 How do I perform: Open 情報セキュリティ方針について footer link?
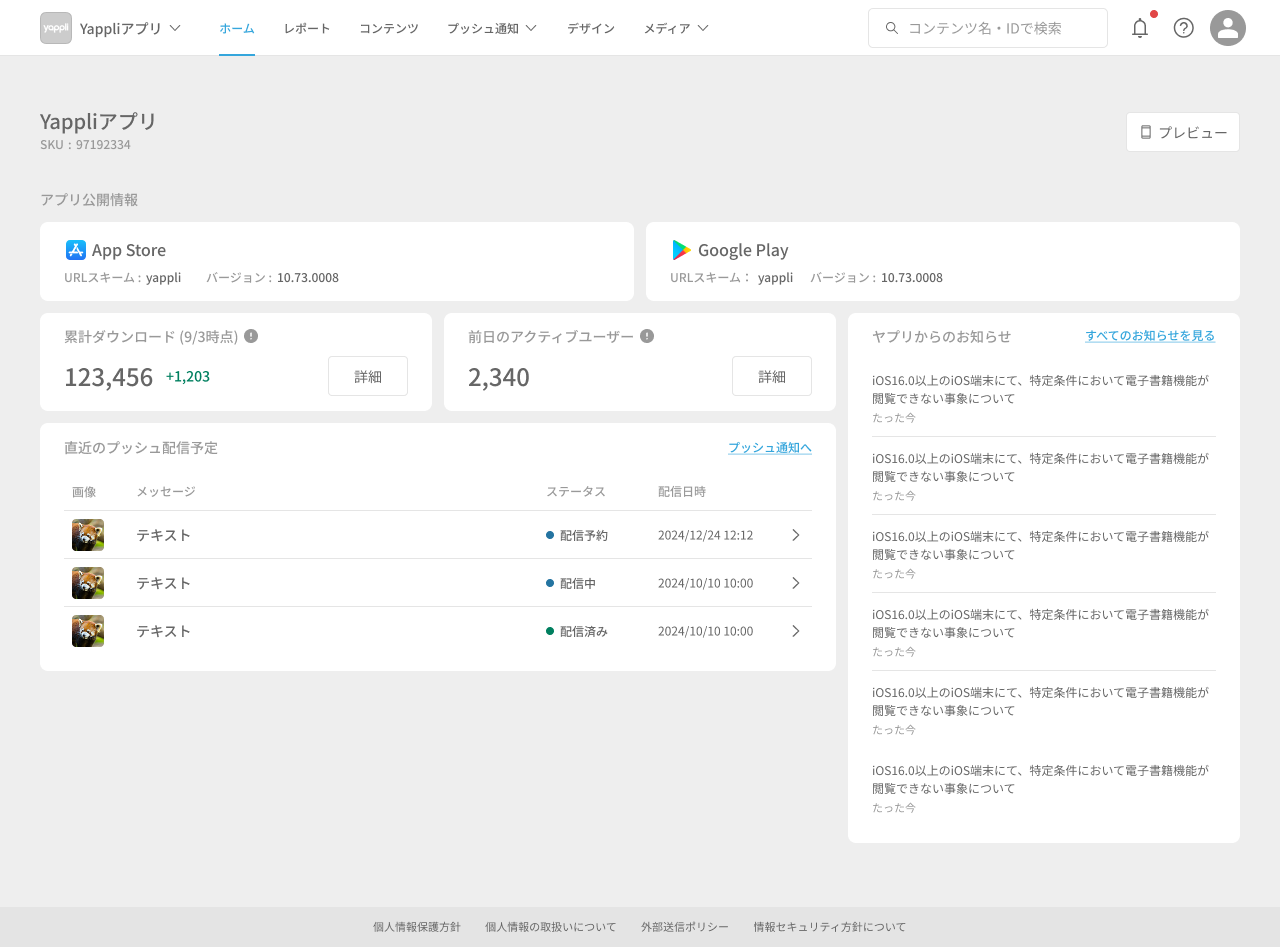830,927
